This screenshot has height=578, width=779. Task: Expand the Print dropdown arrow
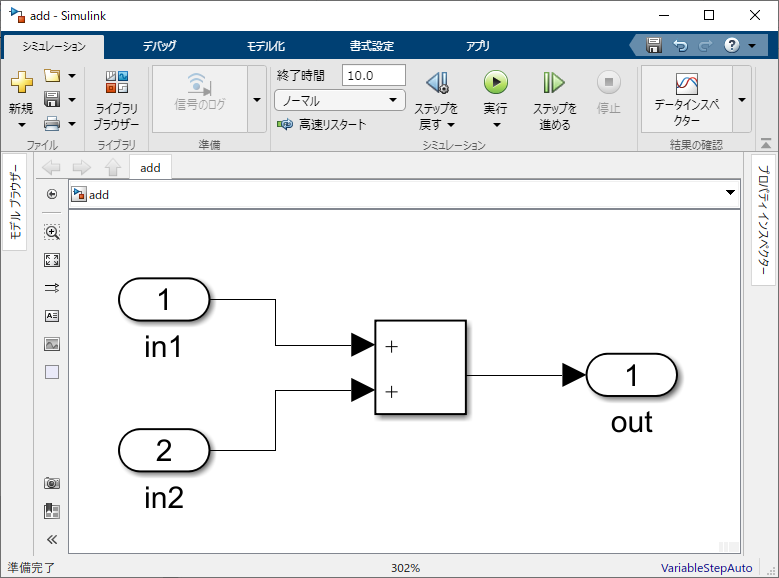tap(72, 123)
